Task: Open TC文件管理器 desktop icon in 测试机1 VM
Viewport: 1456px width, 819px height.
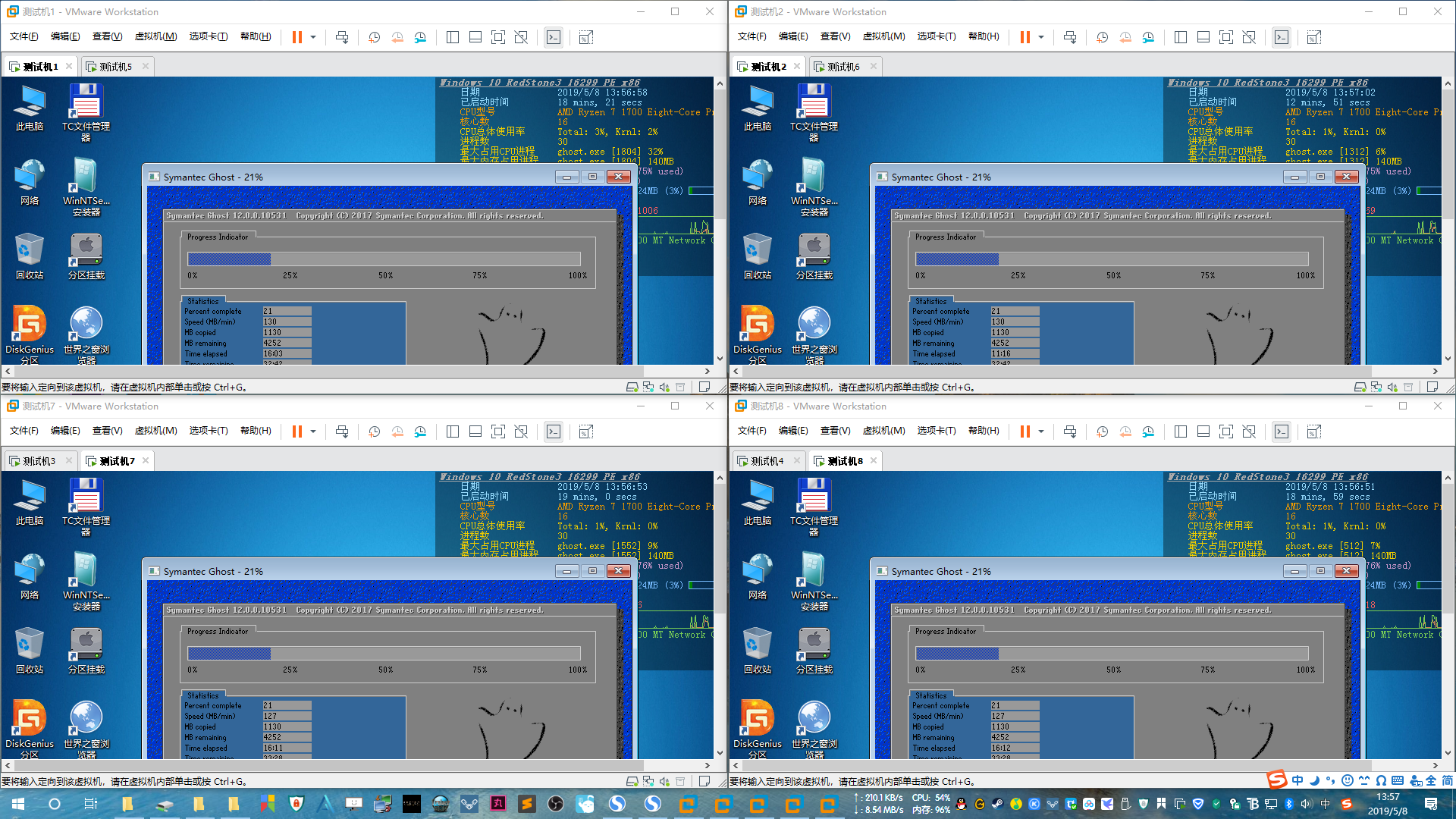Action: pyautogui.click(x=86, y=112)
